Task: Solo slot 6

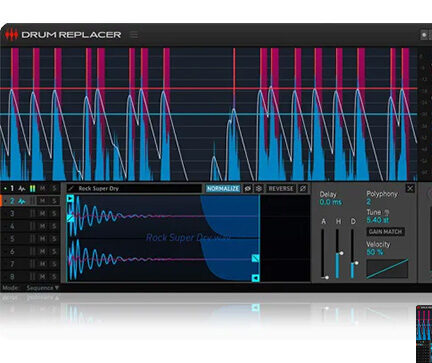Action: [54, 252]
